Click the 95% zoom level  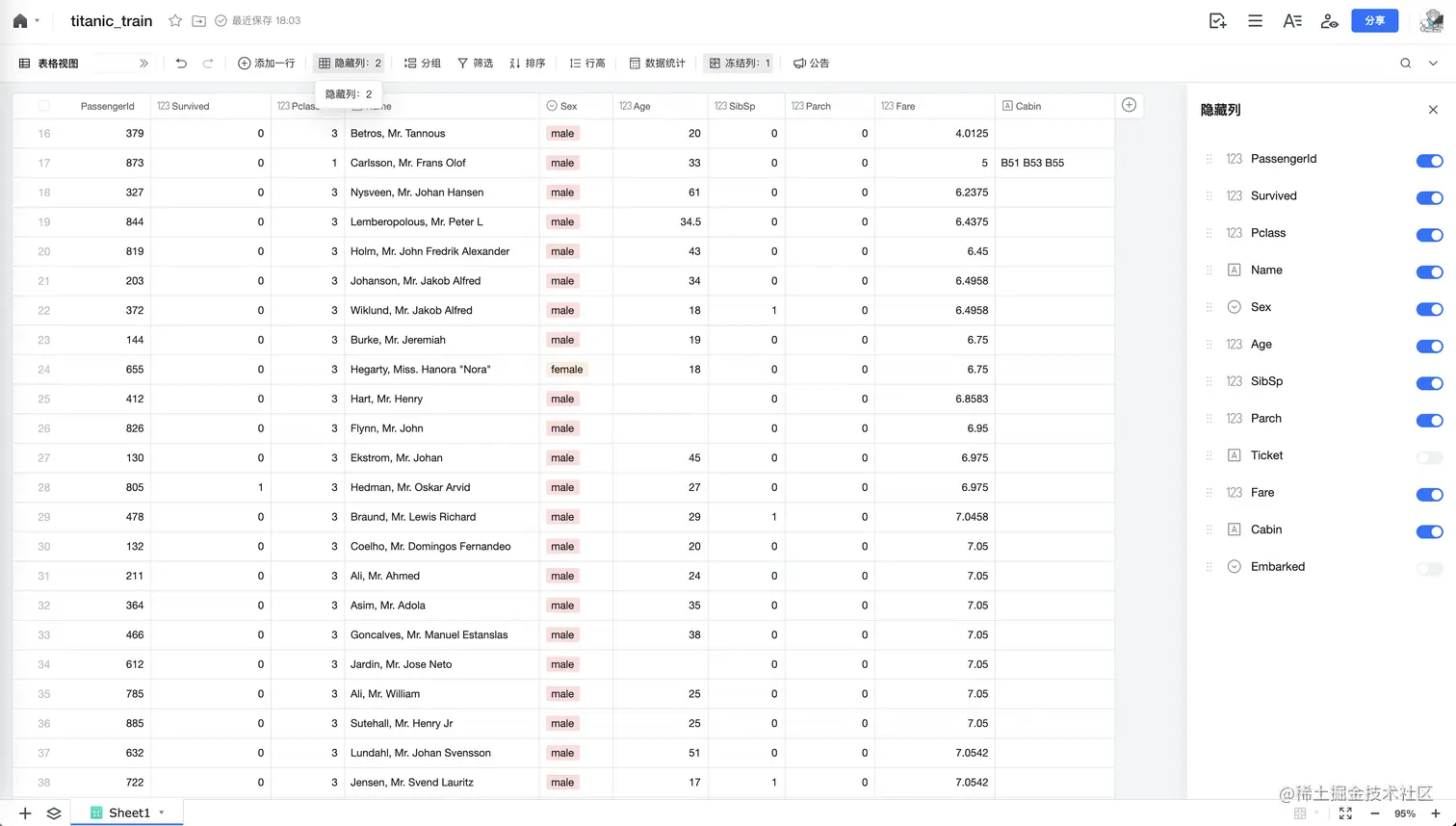coord(1405,813)
